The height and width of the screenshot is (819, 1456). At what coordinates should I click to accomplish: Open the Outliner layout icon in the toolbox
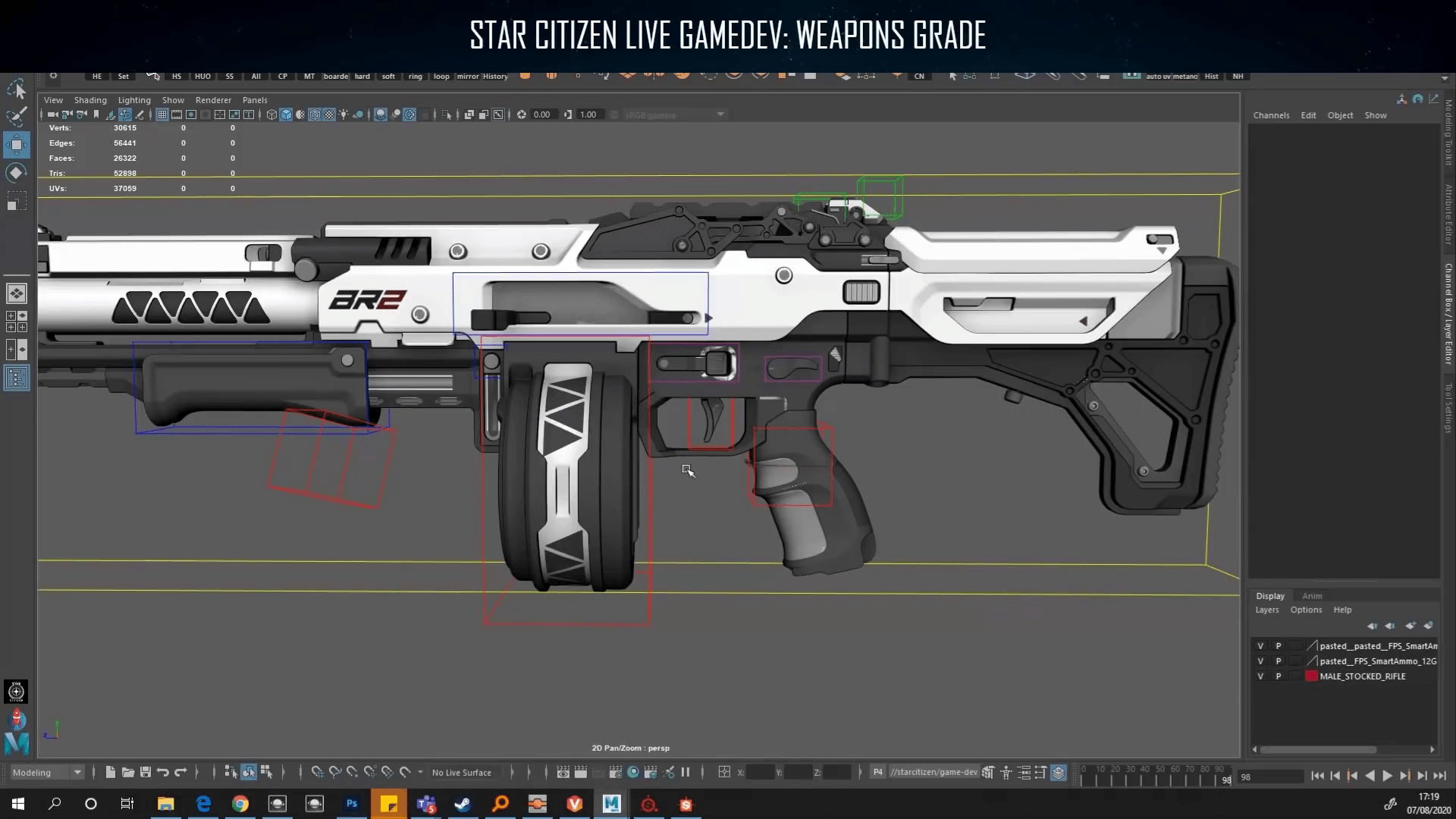(x=17, y=377)
